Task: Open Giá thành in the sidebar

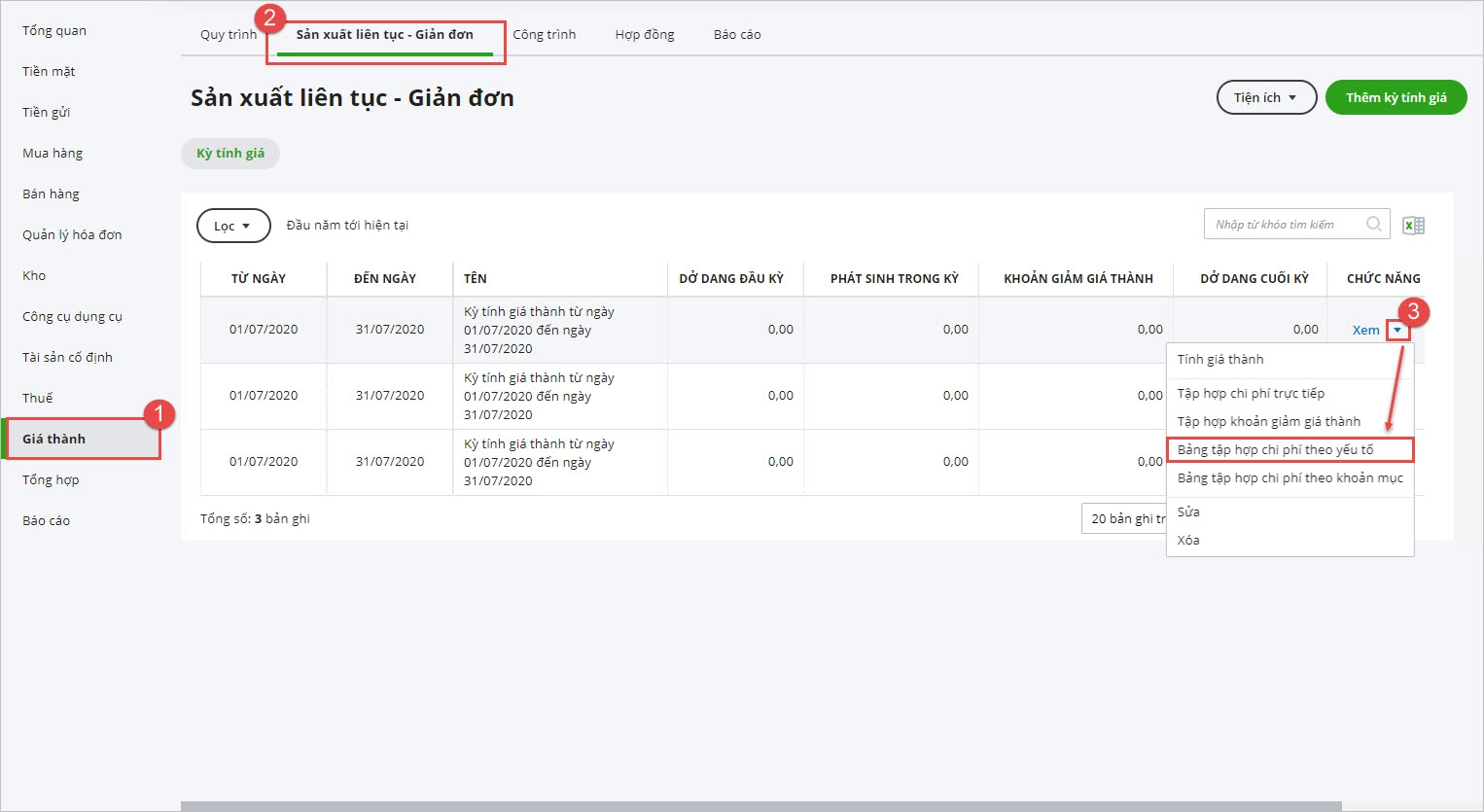Action: point(54,440)
